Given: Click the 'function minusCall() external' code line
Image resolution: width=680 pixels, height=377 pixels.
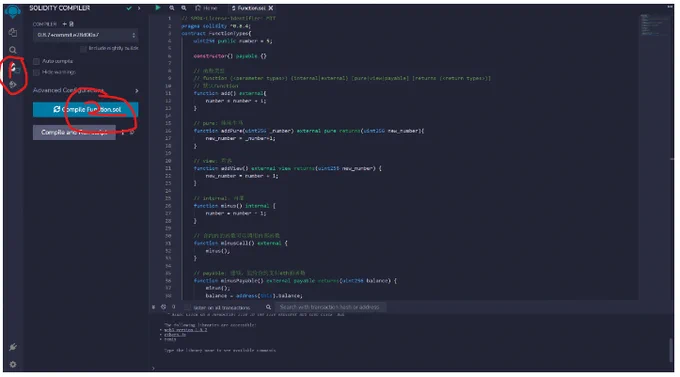Looking at the screenshot, I should [x=240, y=243].
